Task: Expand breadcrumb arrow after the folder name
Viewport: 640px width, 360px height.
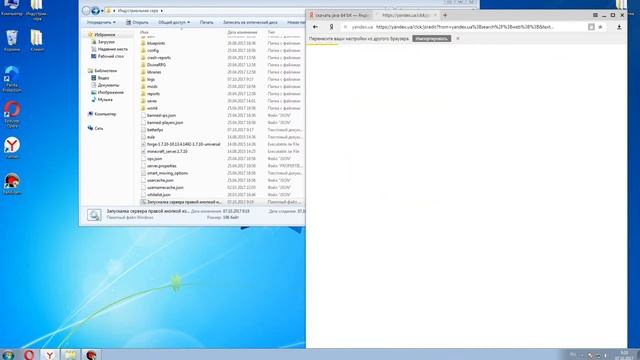Action: pos(162,11)
